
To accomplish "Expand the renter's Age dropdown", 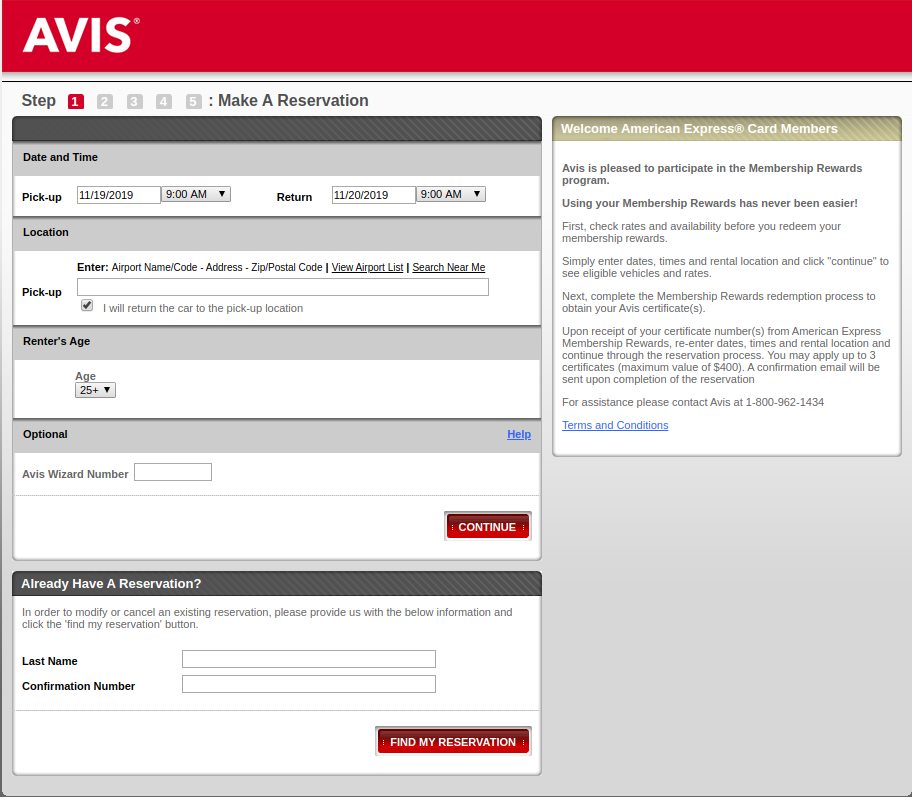I will (95, 390).
